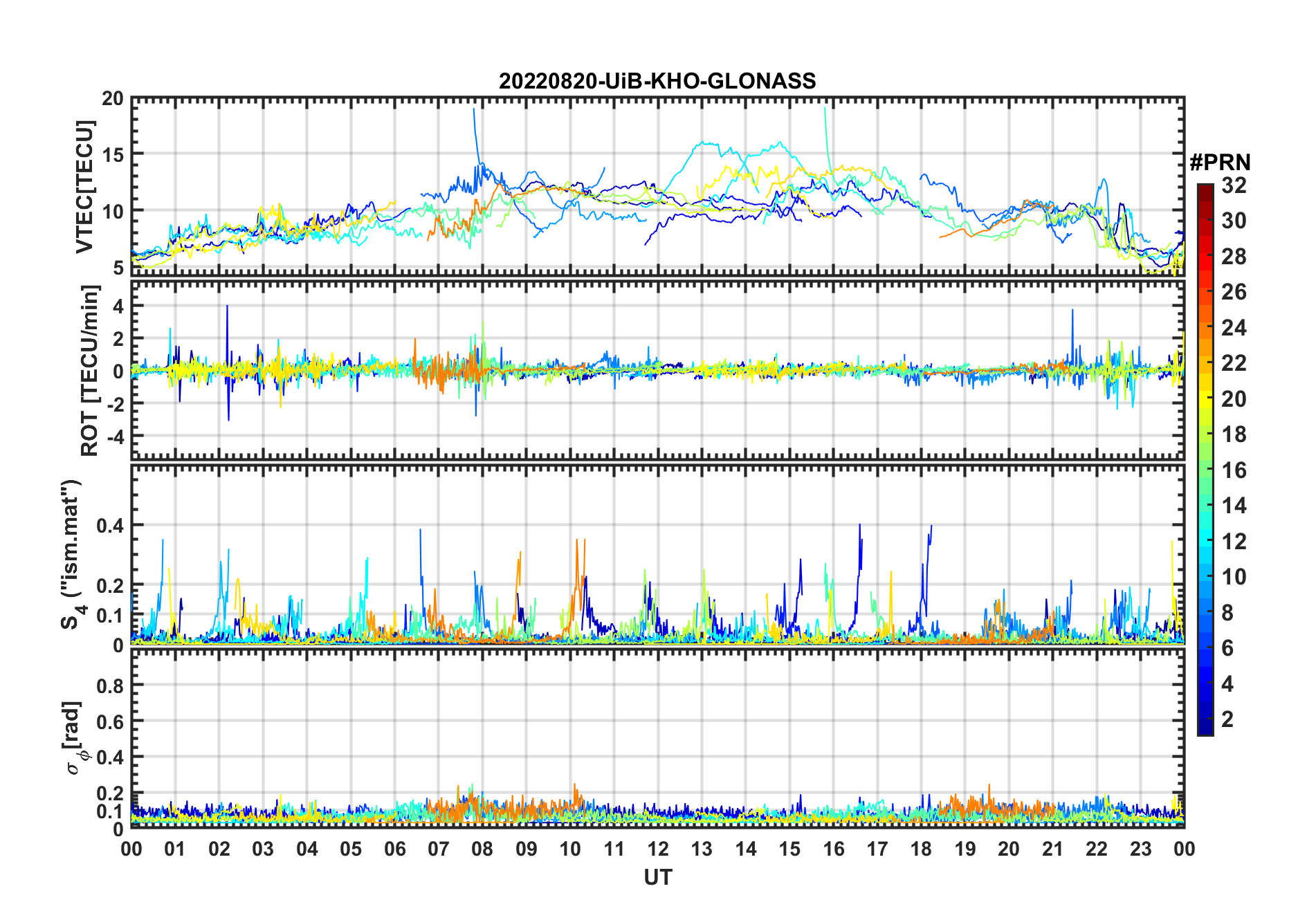Viewport: 1316px width, 920px height.
Task: Click the "07" hour tick on UT axis
Action: (x=439, y=849)
